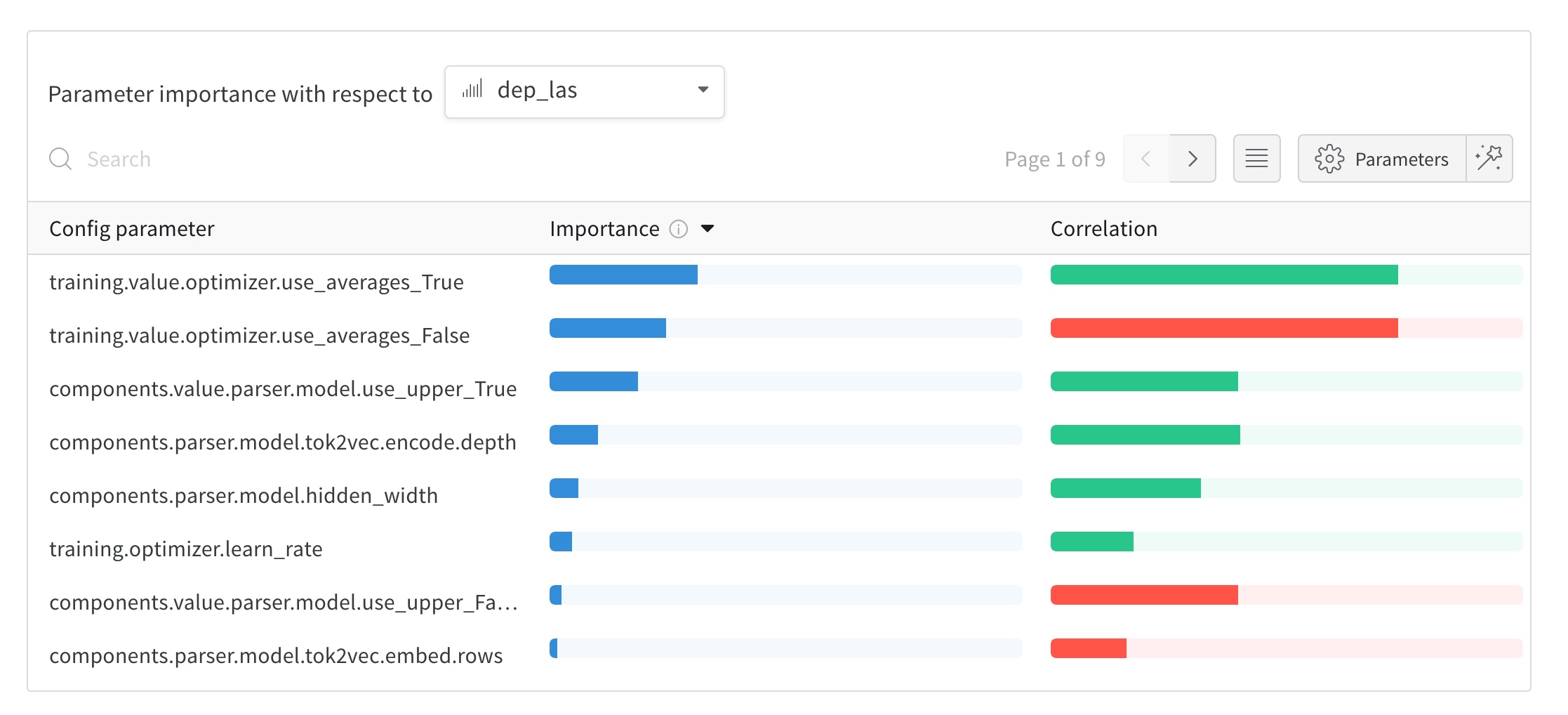
Task: Select the Config parameter column header
Action: (131, 228)
